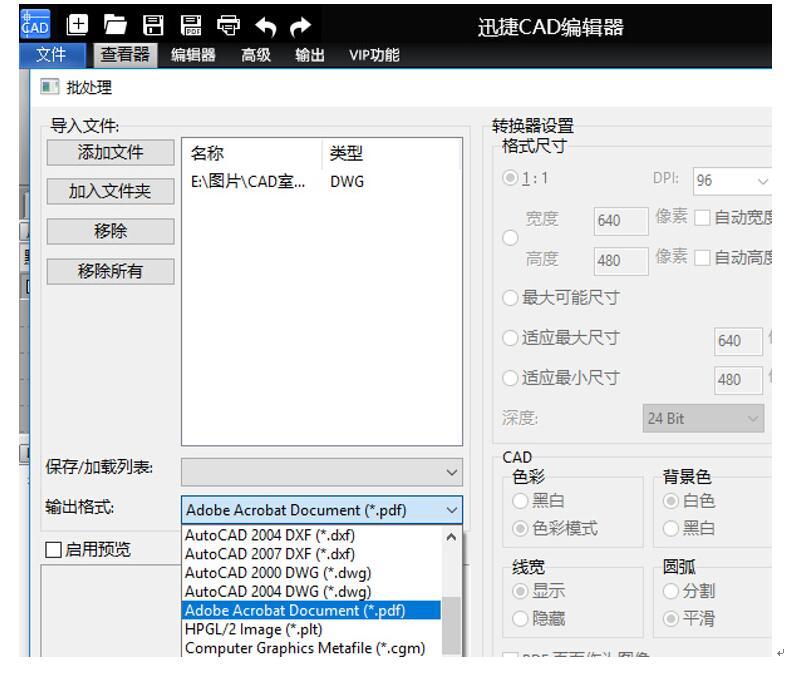Redo action arrow icon

tap(301, 26)
